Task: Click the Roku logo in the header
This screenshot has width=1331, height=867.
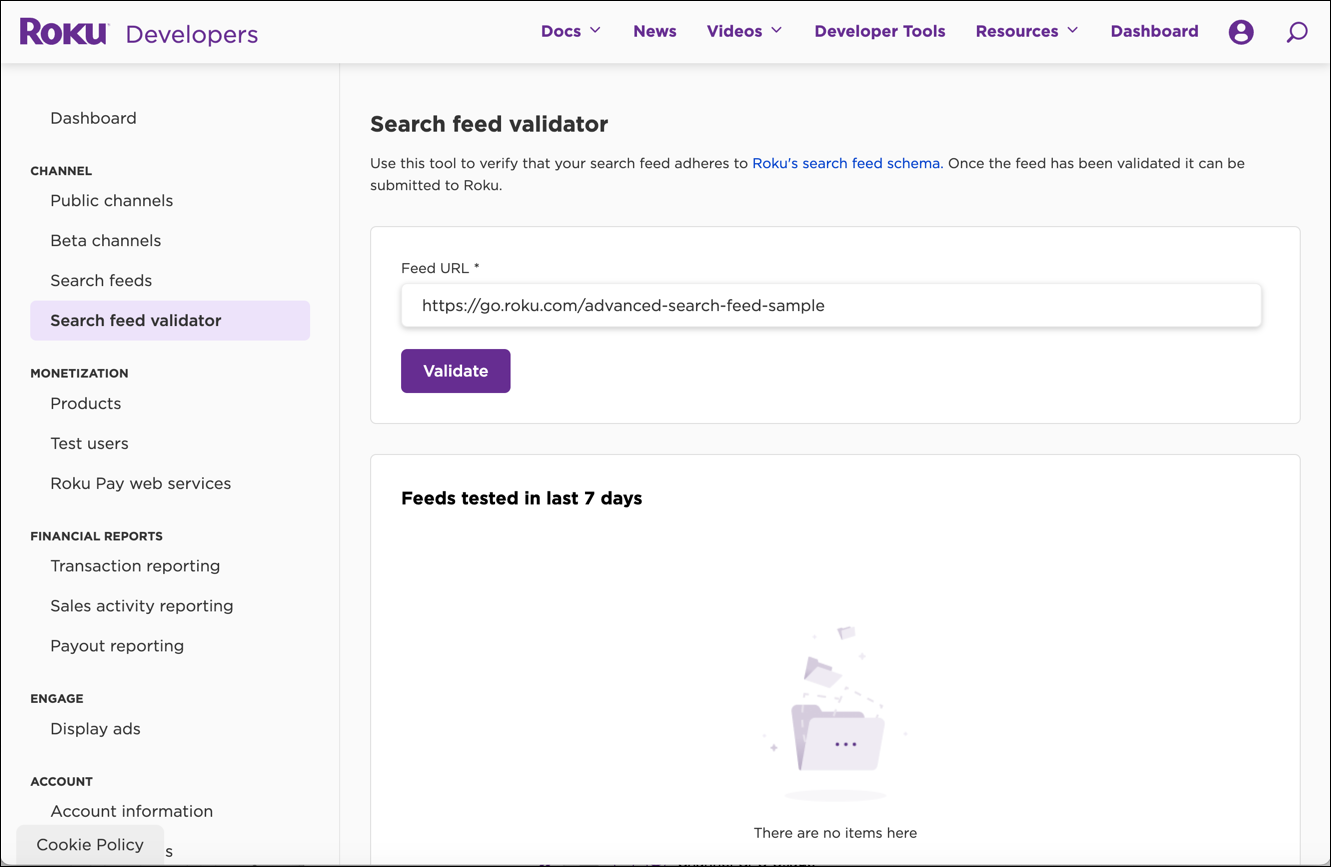Action: 62,31
